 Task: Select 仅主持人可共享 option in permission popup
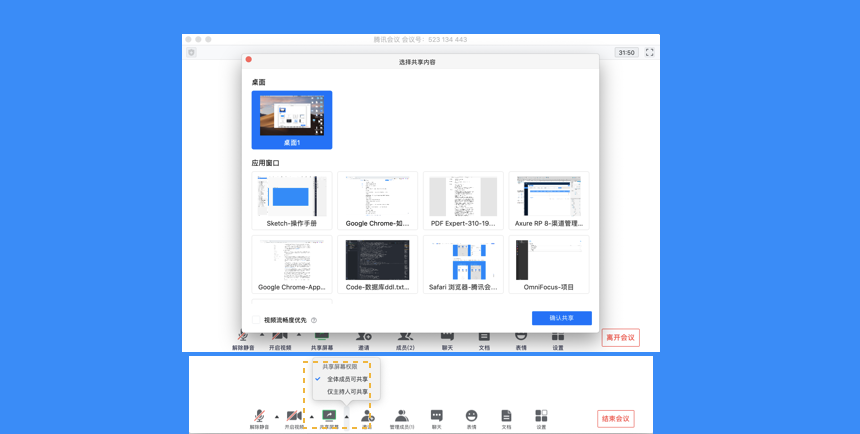click(x=347, y=392)
